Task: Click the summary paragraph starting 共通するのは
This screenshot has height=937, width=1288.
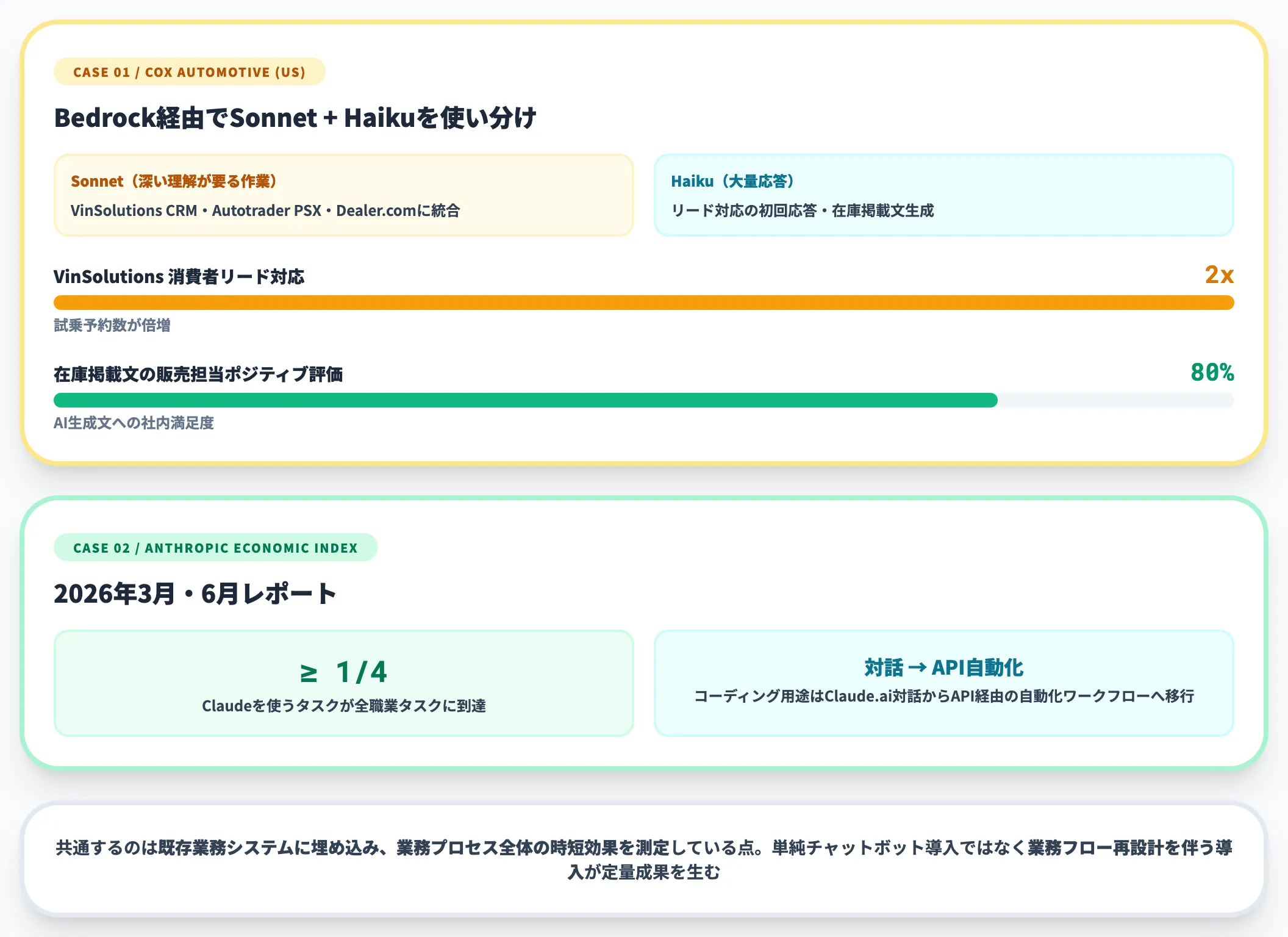Action: tap(644, 860)
